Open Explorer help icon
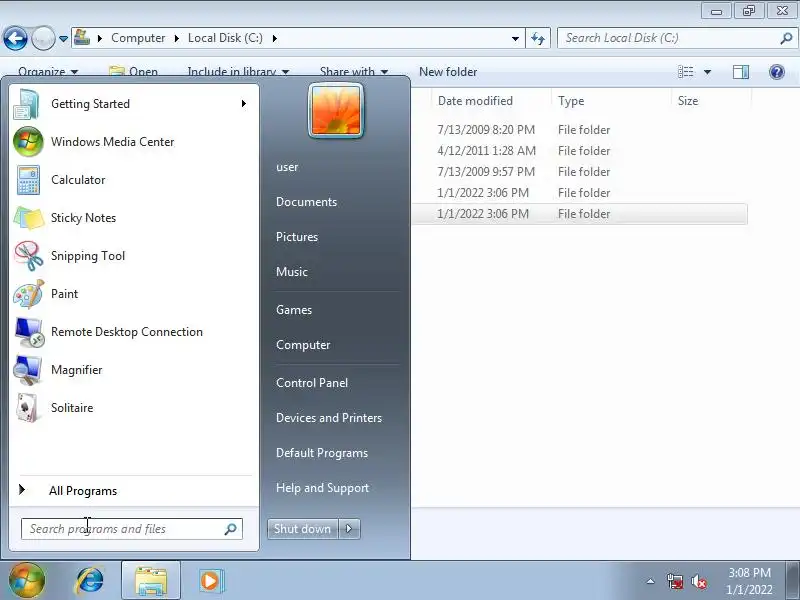The width and height of the screenshot is (800, 600). point(777,72)
